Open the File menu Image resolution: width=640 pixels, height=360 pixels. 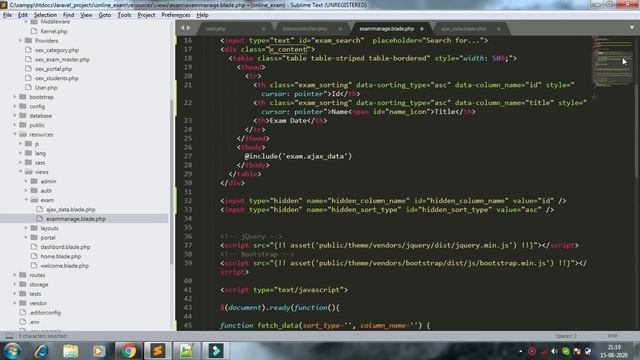click(7, 15)
